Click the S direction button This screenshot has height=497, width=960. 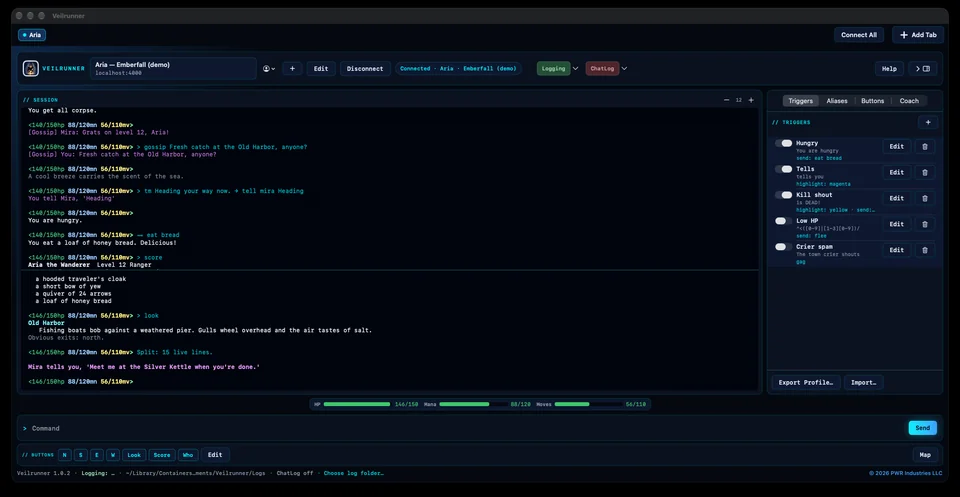tap(81, 455)
